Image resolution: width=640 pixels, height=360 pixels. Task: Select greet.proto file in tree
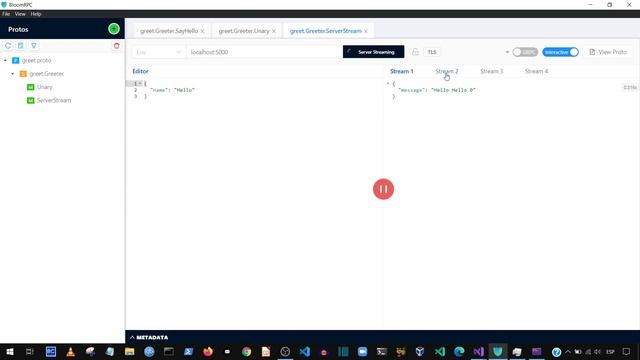[x=36, y=60]
